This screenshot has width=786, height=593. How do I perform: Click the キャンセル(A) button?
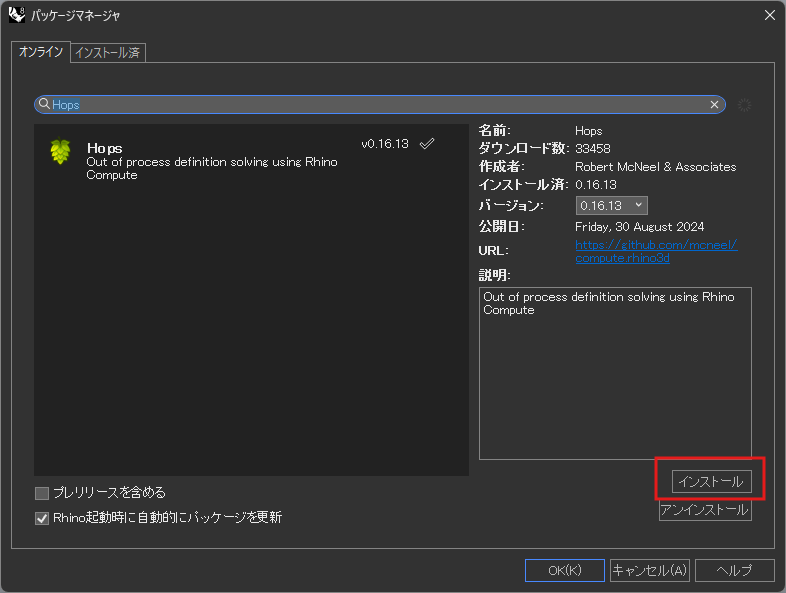pos(649,570)
